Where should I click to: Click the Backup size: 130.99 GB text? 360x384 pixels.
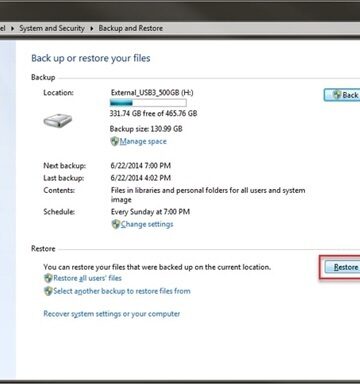[x=146, y=129]
